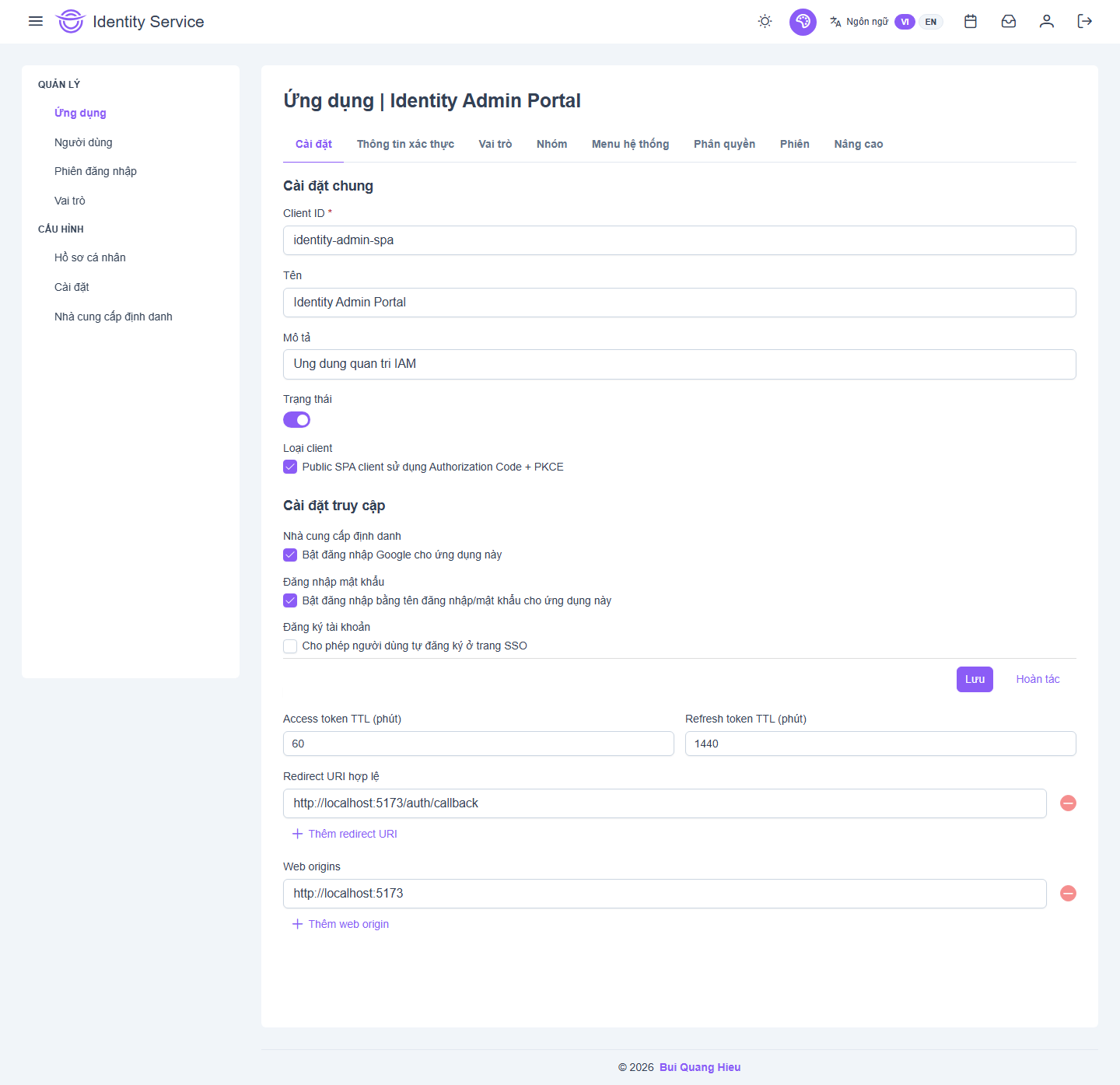Open the inbox notifications icon
This screenshot has height=1085, width=1120.
click(1008, 21)
